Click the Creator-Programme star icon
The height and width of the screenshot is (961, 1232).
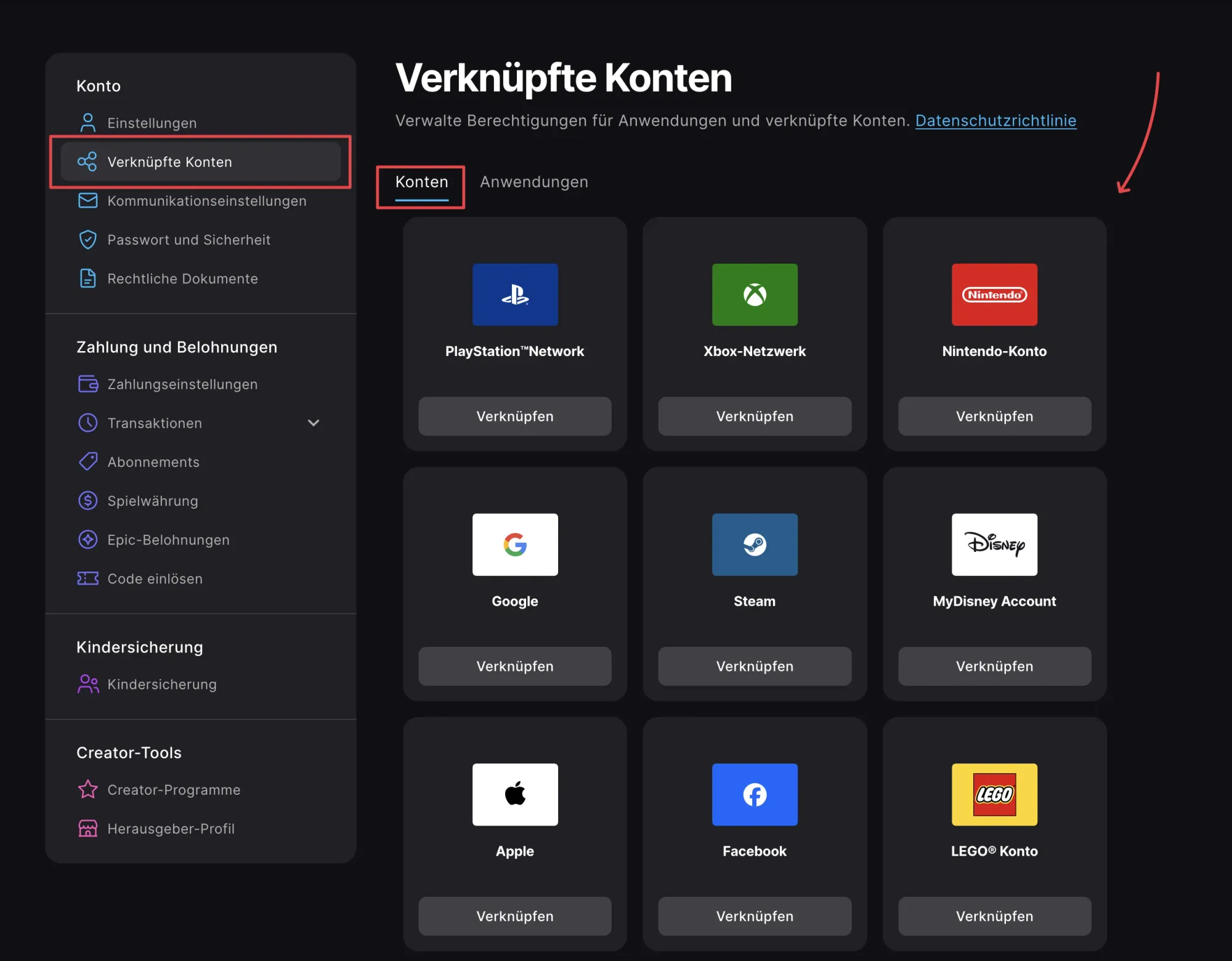coord(88,789)
